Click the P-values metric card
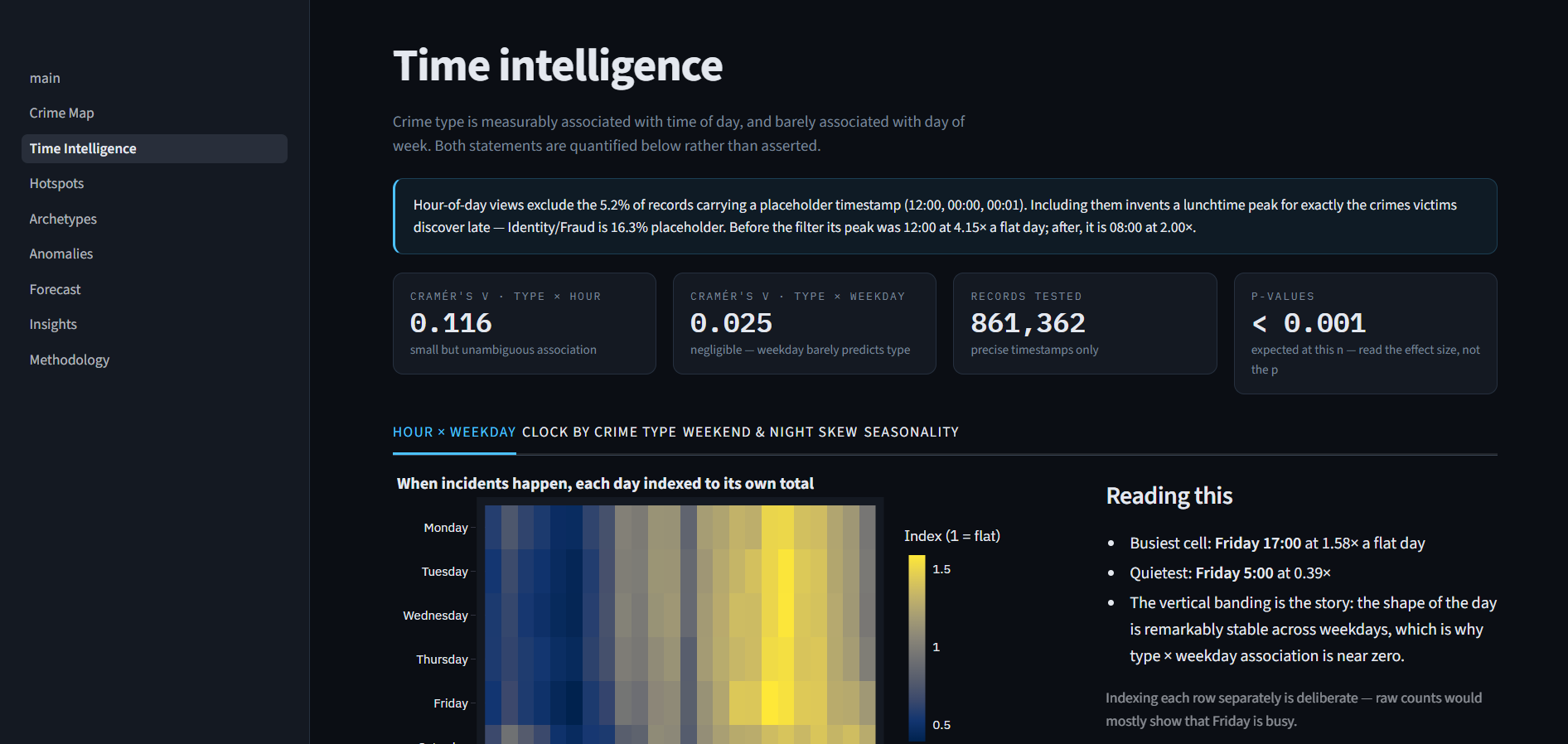This screenshot has width=1568, height=744. point(1365,334)
